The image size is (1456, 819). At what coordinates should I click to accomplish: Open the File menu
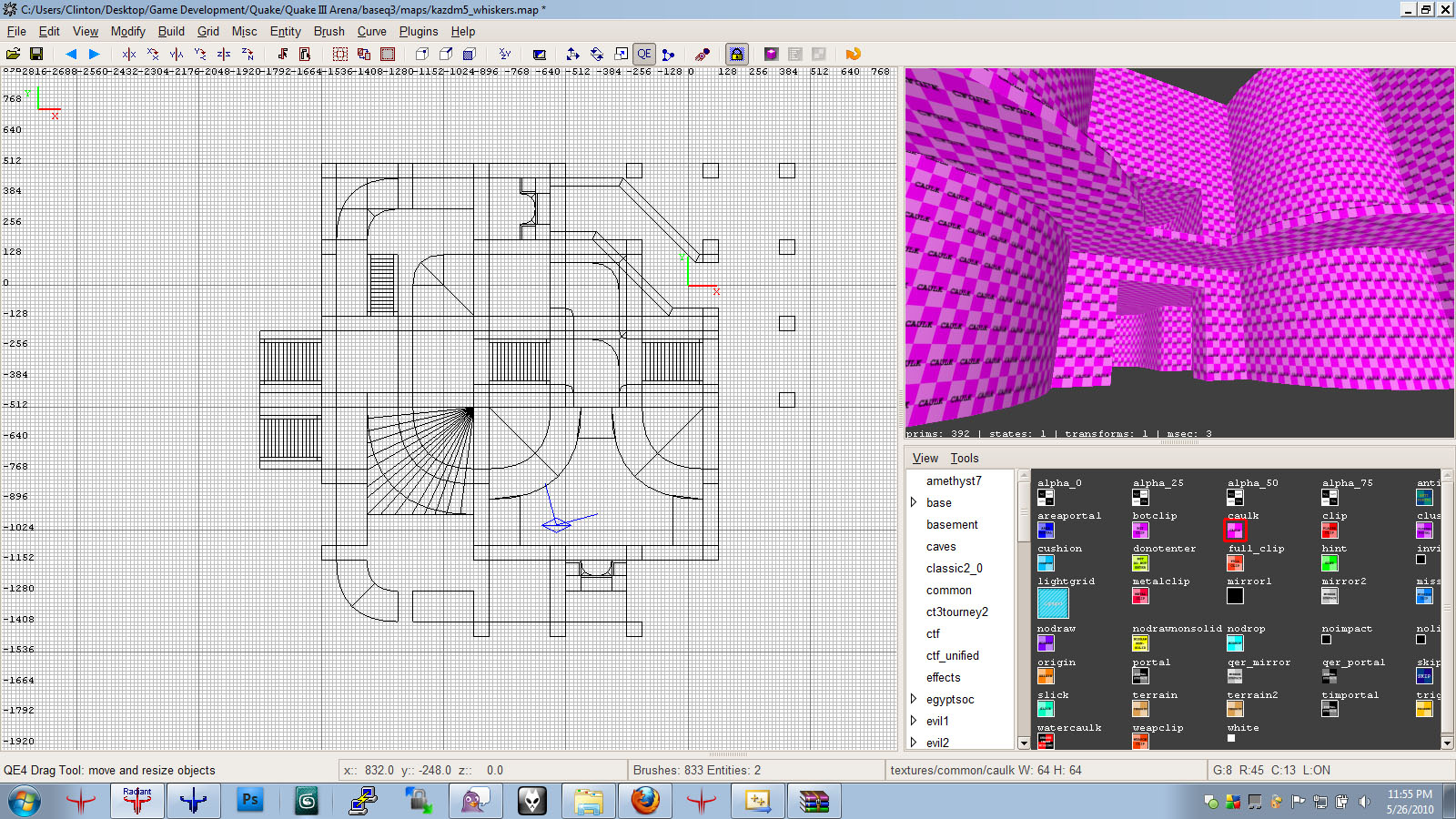pos(16,31)
